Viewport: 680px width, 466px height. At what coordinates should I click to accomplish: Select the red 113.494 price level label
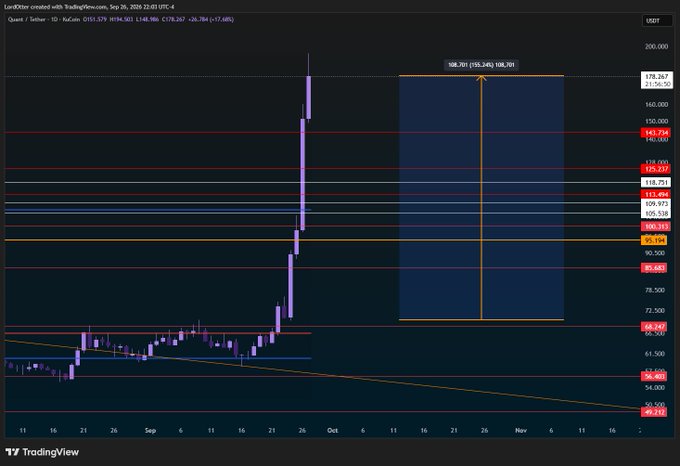[x=656, y=195]
